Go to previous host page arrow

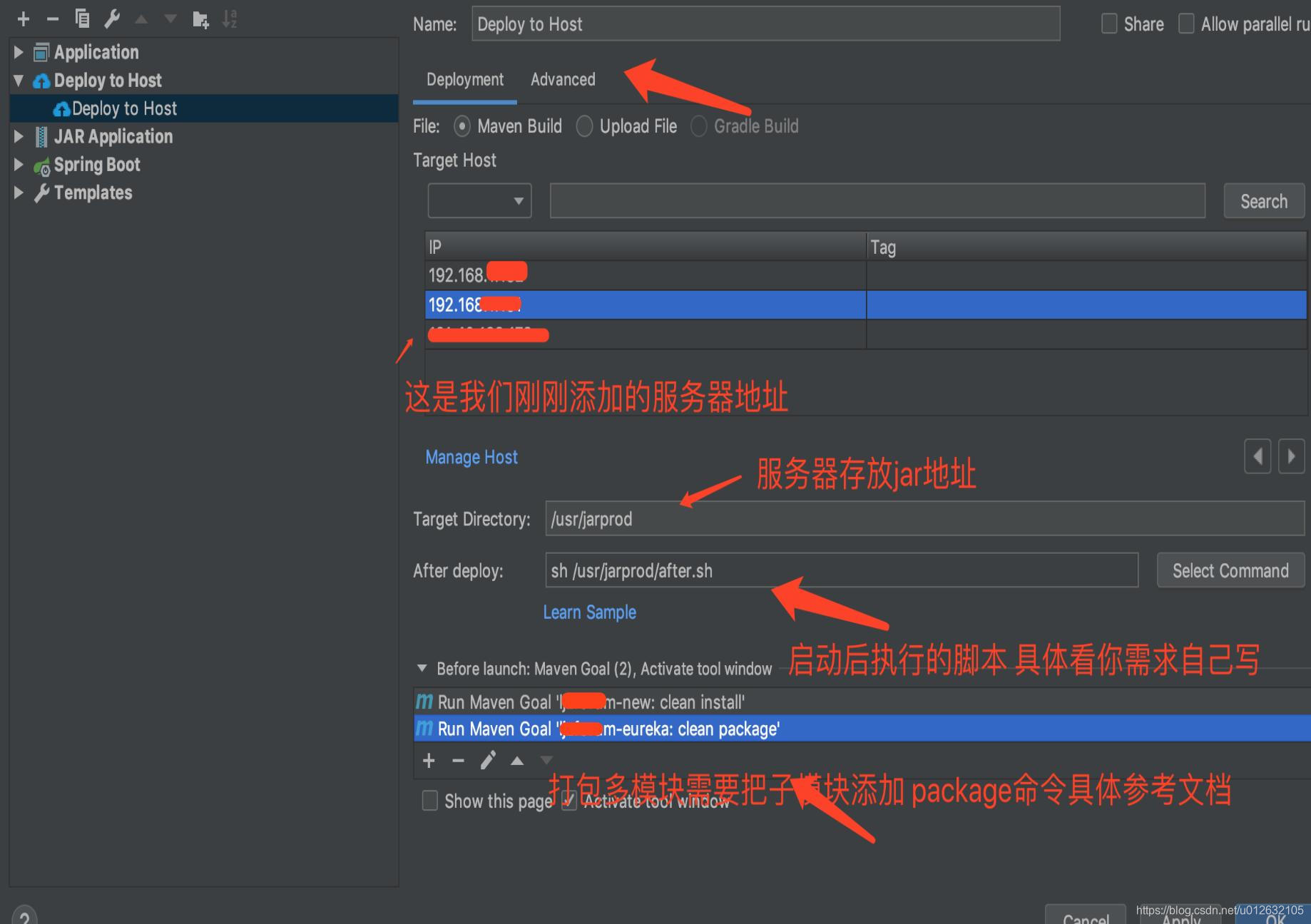tap(1258, 456)
